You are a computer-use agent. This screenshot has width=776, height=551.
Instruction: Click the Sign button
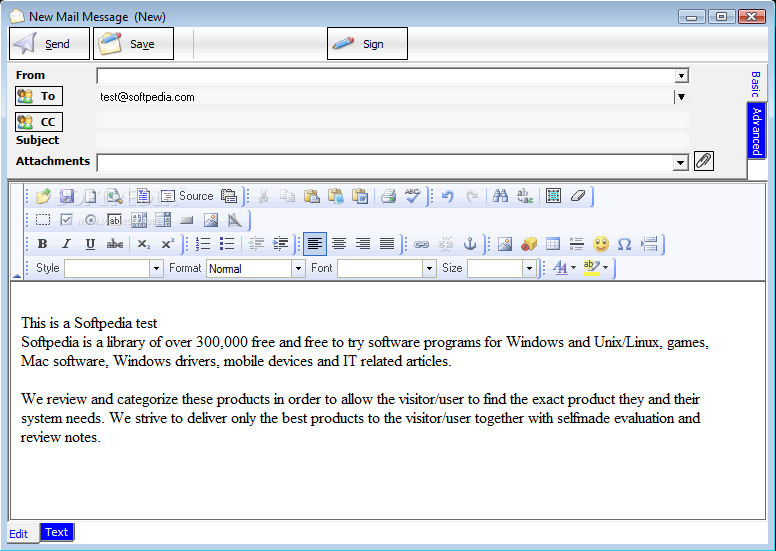coord(367,44)
